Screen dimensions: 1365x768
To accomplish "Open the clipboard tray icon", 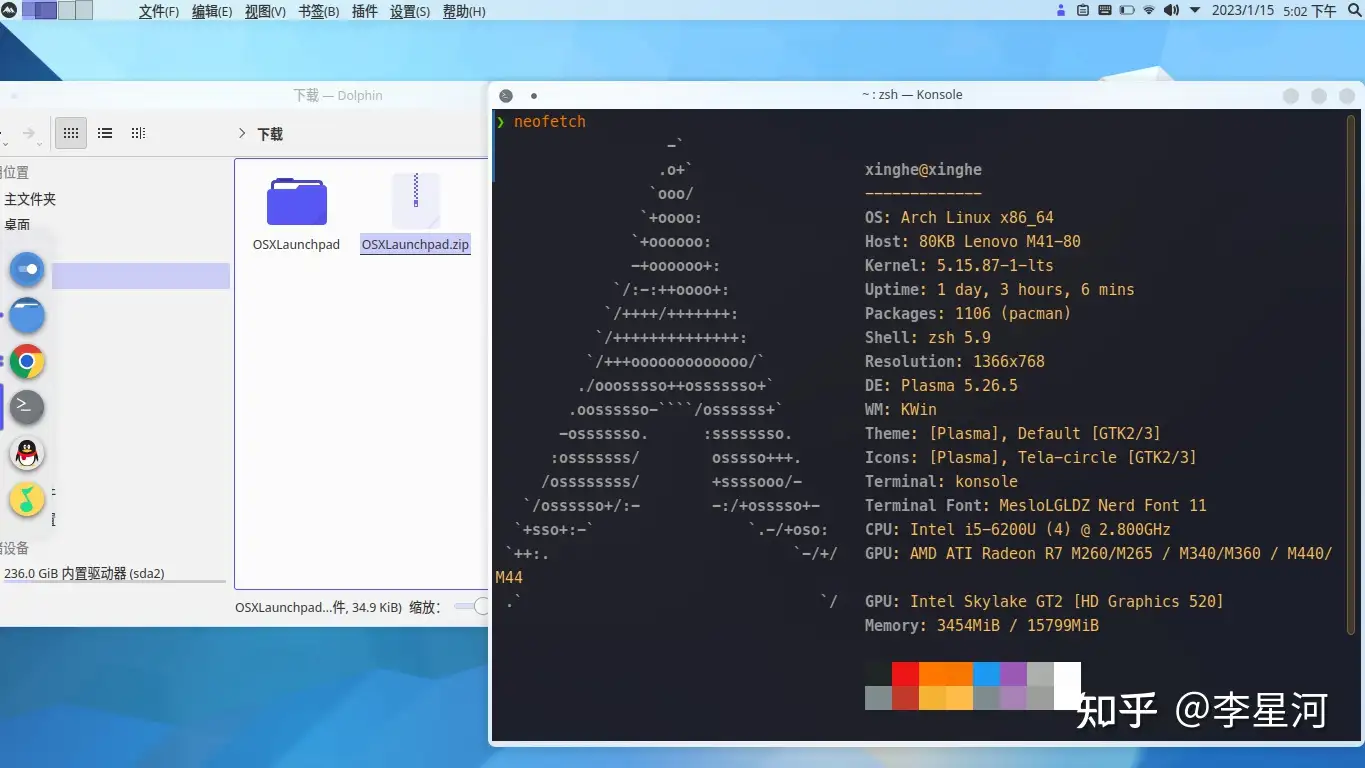I will coord(1083,11).
